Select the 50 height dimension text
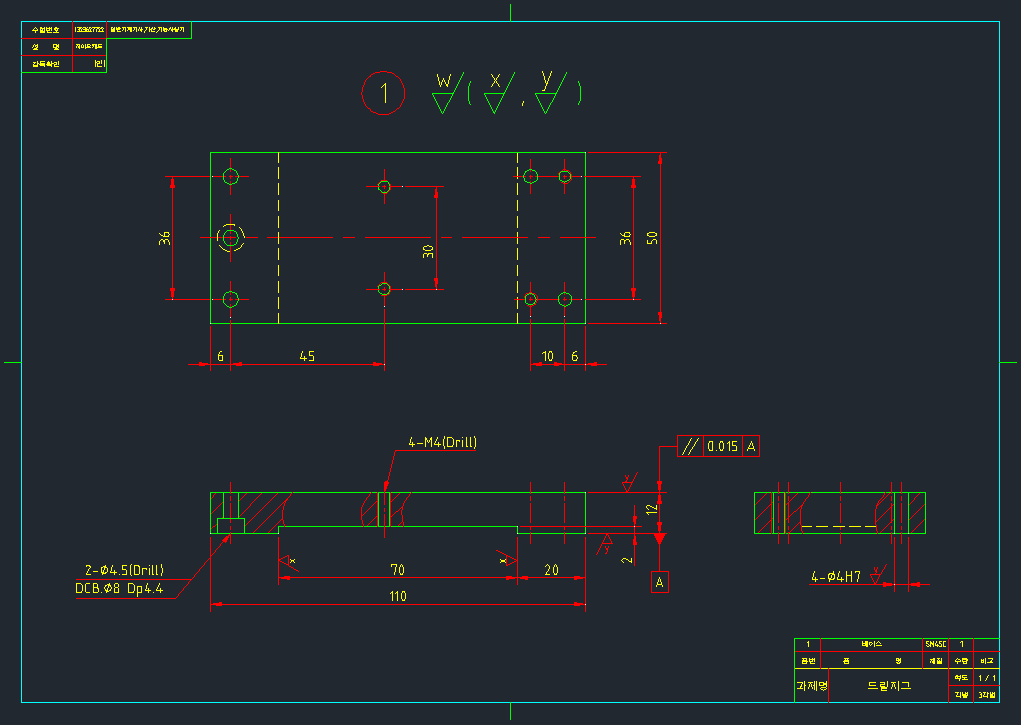This screenshot has height=725, width=1021. coord(652,238)
